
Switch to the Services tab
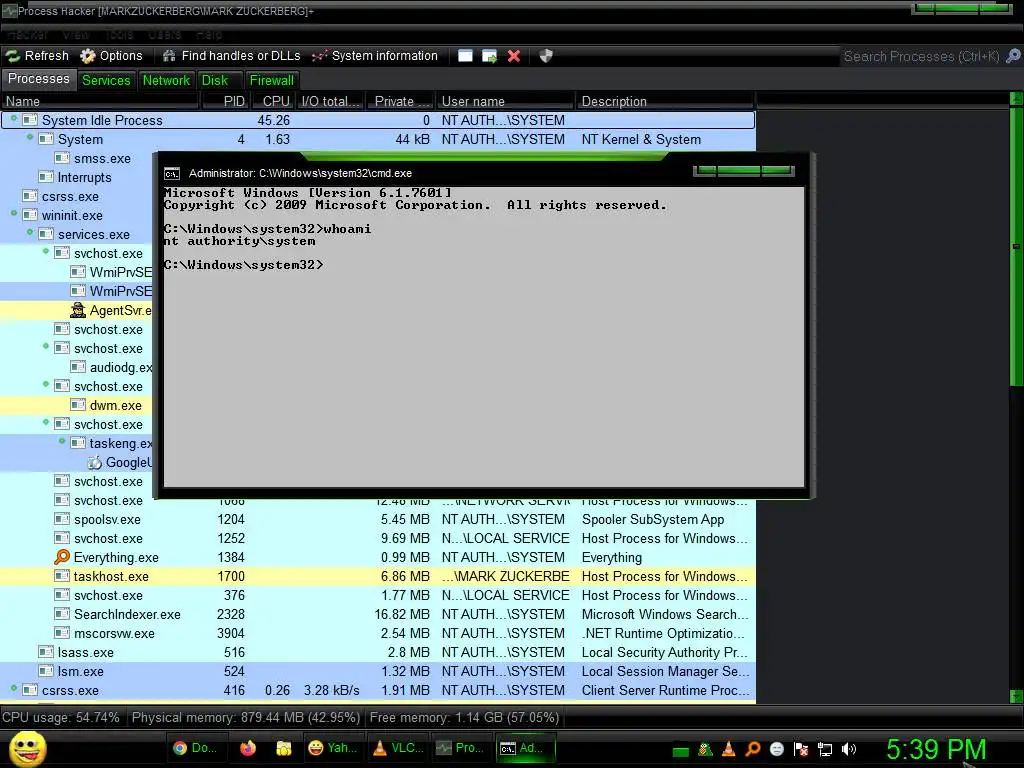pyautogui.click(x=106, y=80)
